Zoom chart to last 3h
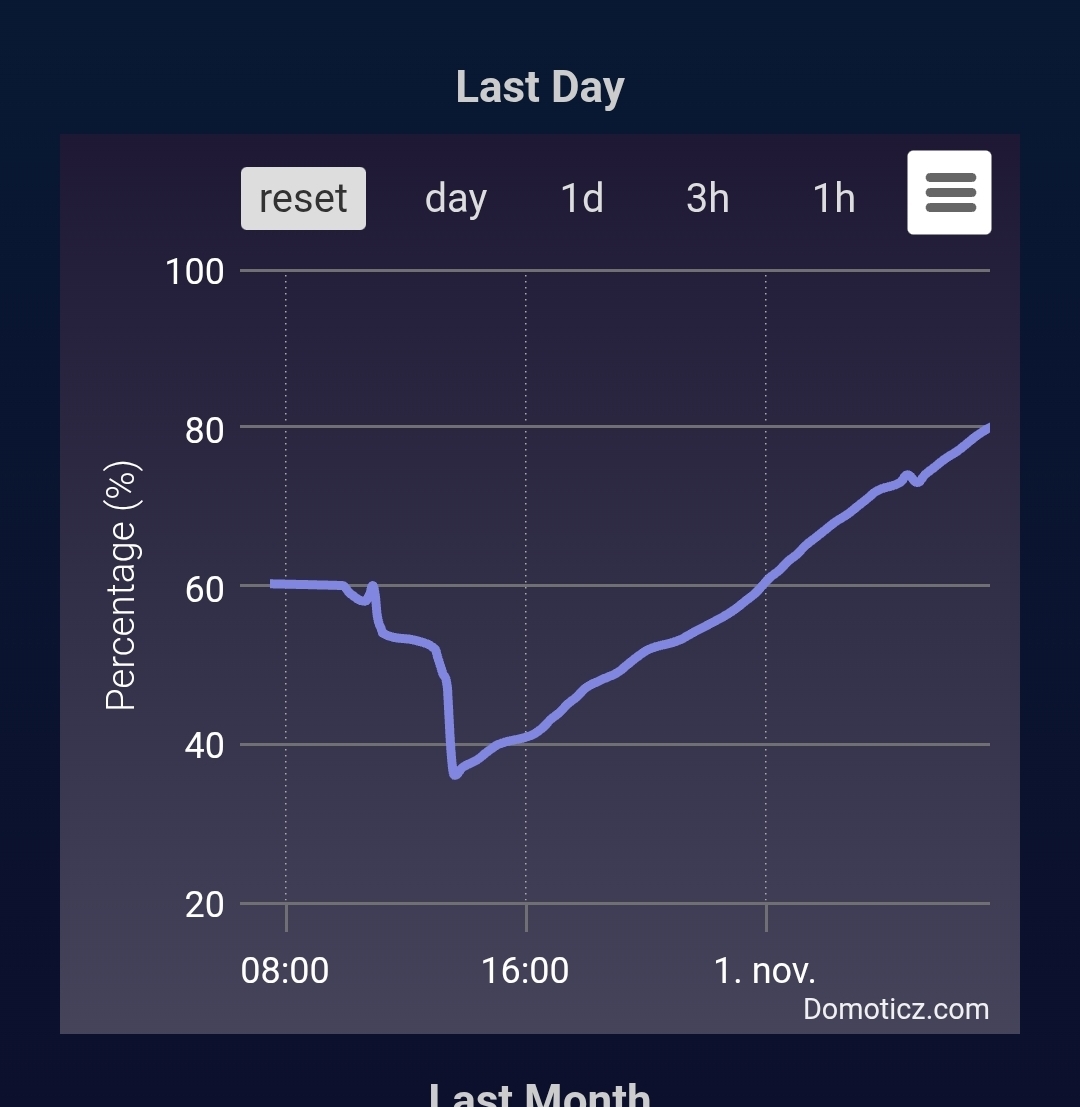 coord(707,198)
